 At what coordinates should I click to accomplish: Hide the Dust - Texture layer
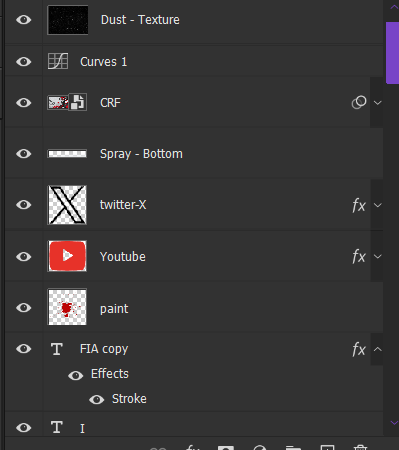(24, 20)
